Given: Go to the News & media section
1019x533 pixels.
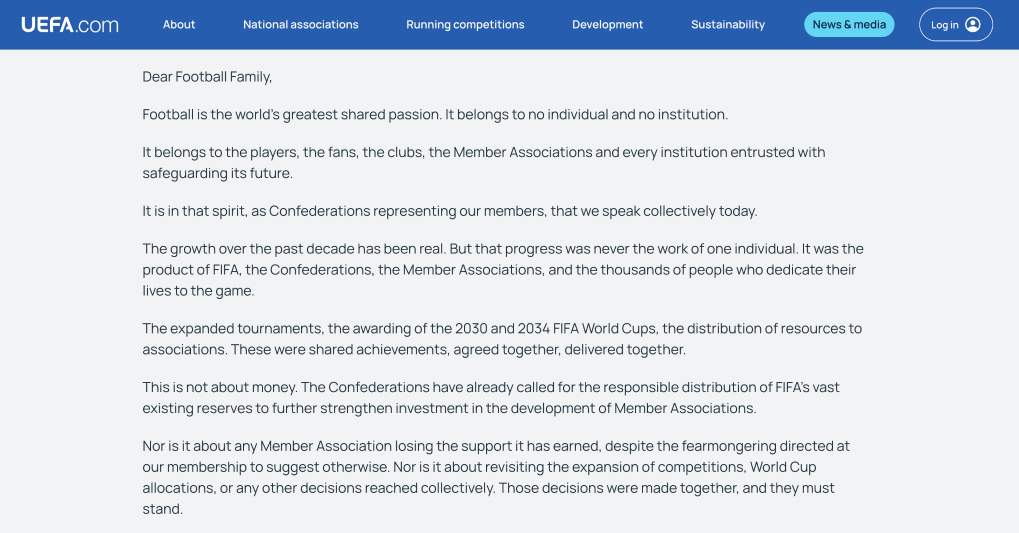Looking at the screenshot, I should click(x=849, y=25).
